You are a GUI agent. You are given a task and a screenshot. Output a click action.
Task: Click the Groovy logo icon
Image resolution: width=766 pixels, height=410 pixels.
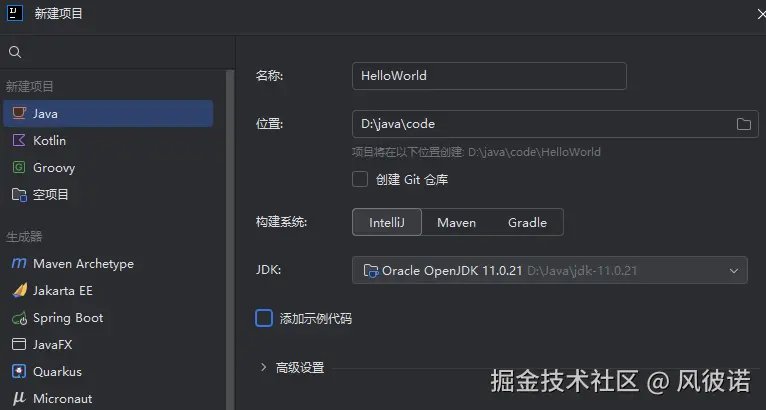(x=19, y=168)
